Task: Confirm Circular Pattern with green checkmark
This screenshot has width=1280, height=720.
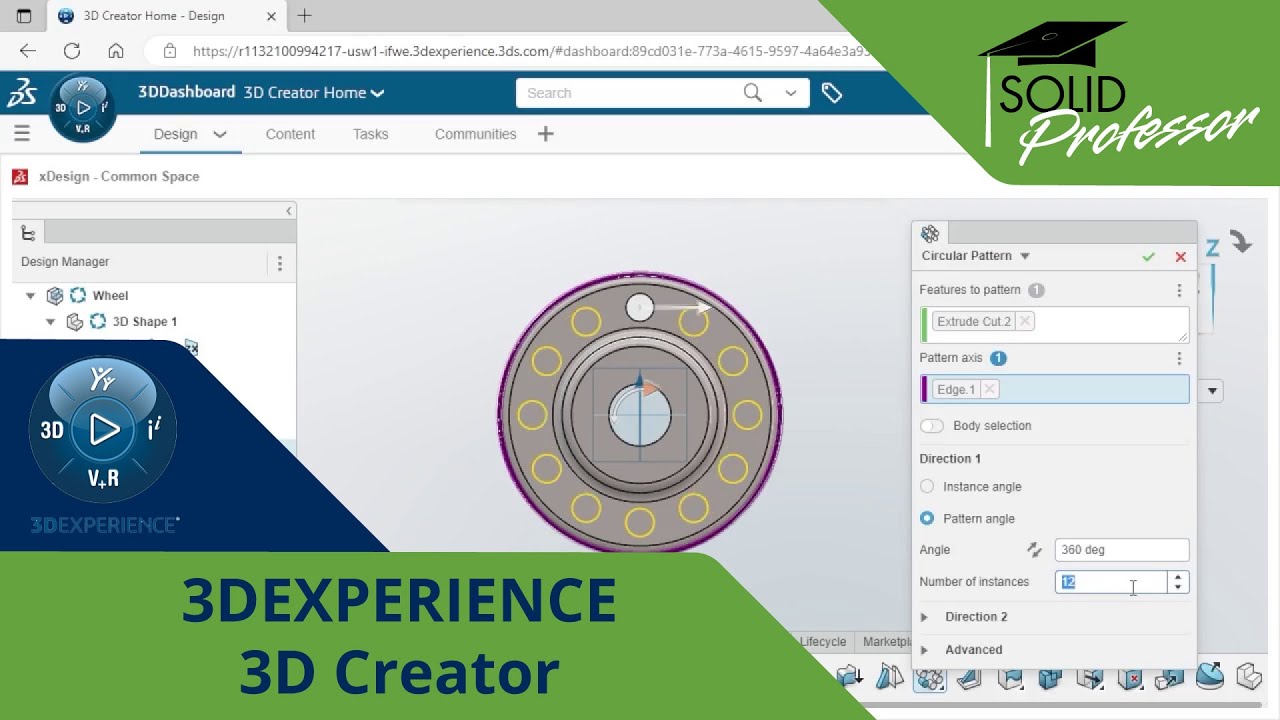Action: click(1149, 257)
